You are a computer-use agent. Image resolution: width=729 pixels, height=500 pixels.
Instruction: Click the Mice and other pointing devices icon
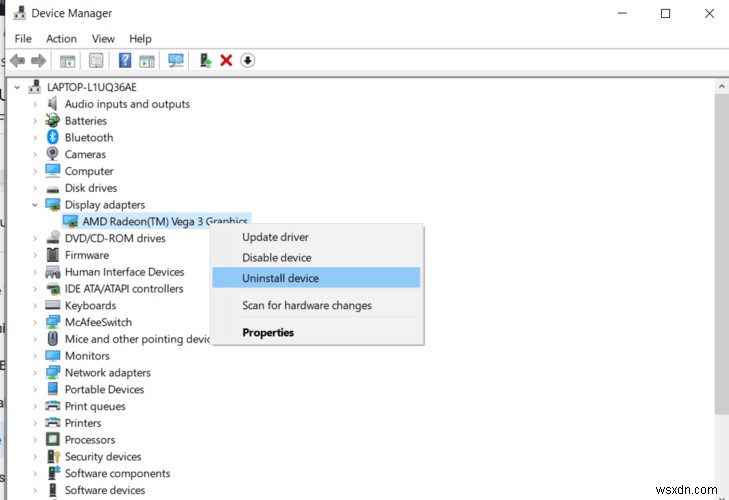click(x=53, y=339)
